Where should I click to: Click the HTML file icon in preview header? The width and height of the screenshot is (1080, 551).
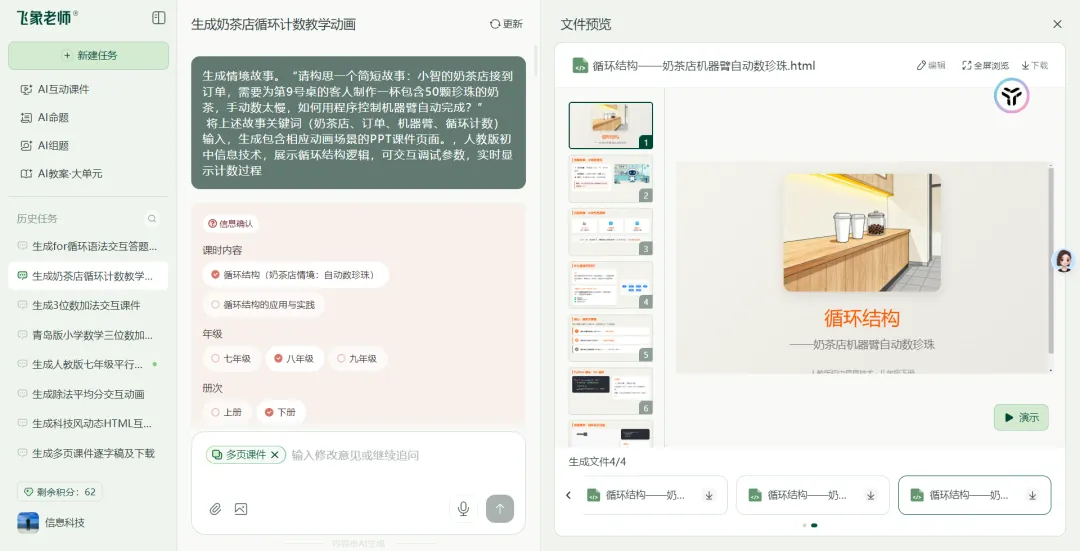click(x=580, y=65)
